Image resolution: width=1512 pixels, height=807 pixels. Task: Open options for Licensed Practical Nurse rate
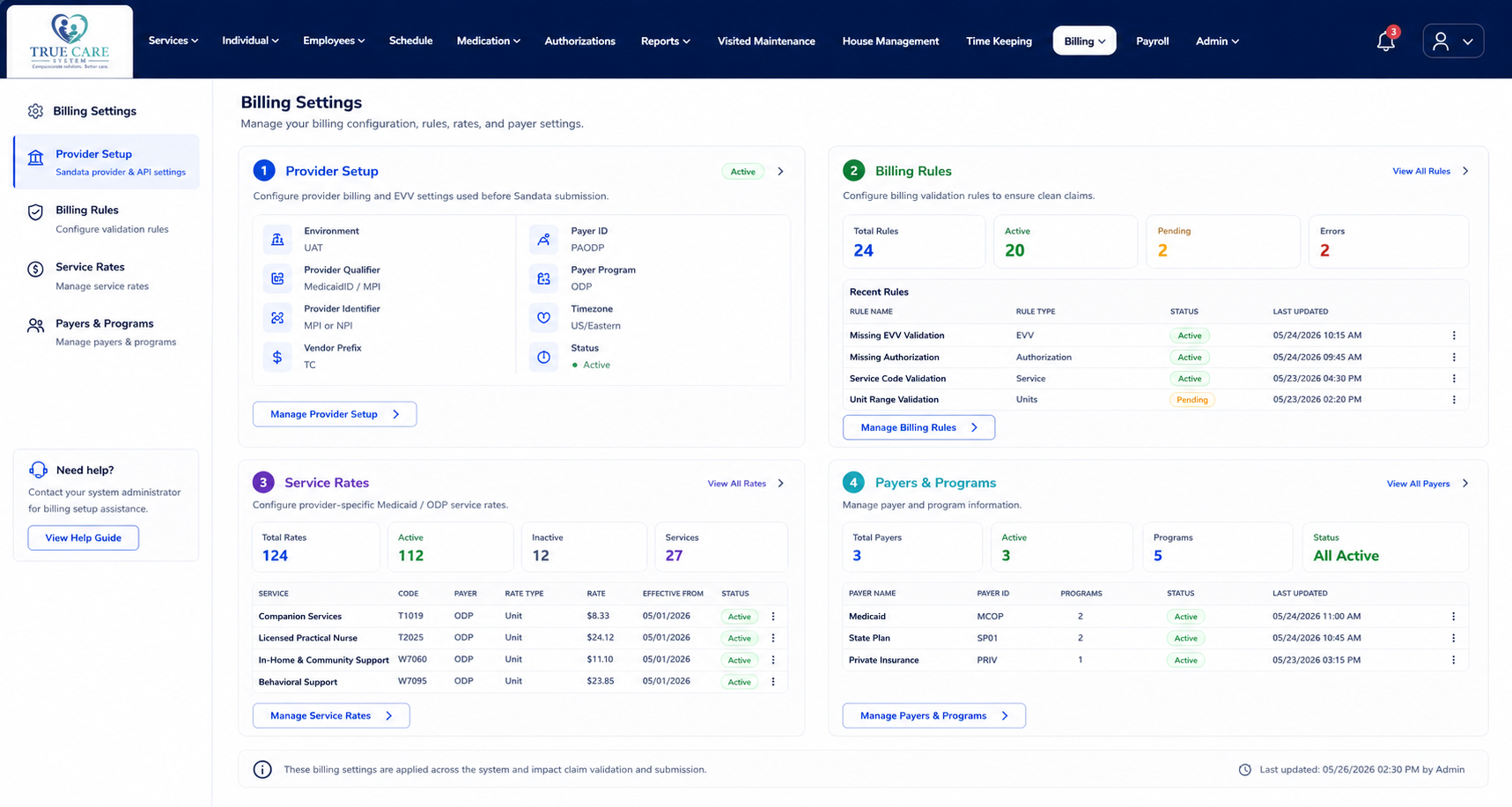click(x=773, y=638)
